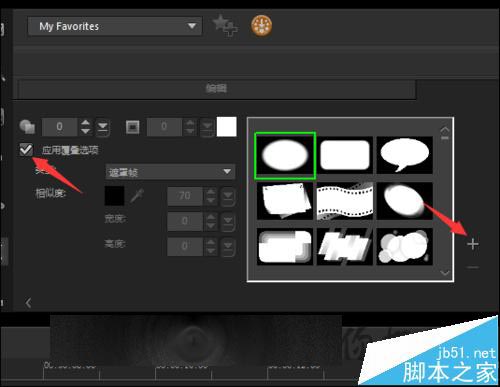Open the similarity slider popup button
The image size is (500, 387).
click(228, 196)
